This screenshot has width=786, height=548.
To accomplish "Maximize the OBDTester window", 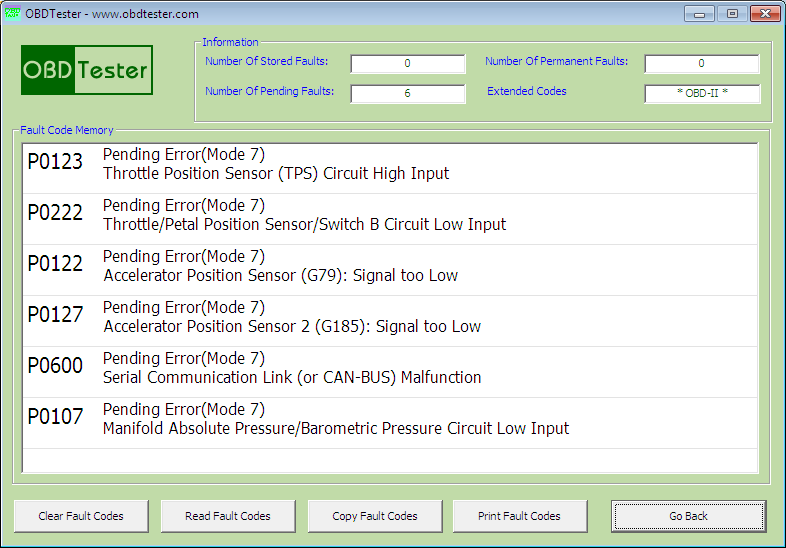I will pyautogui.click(x=732, y=14).
